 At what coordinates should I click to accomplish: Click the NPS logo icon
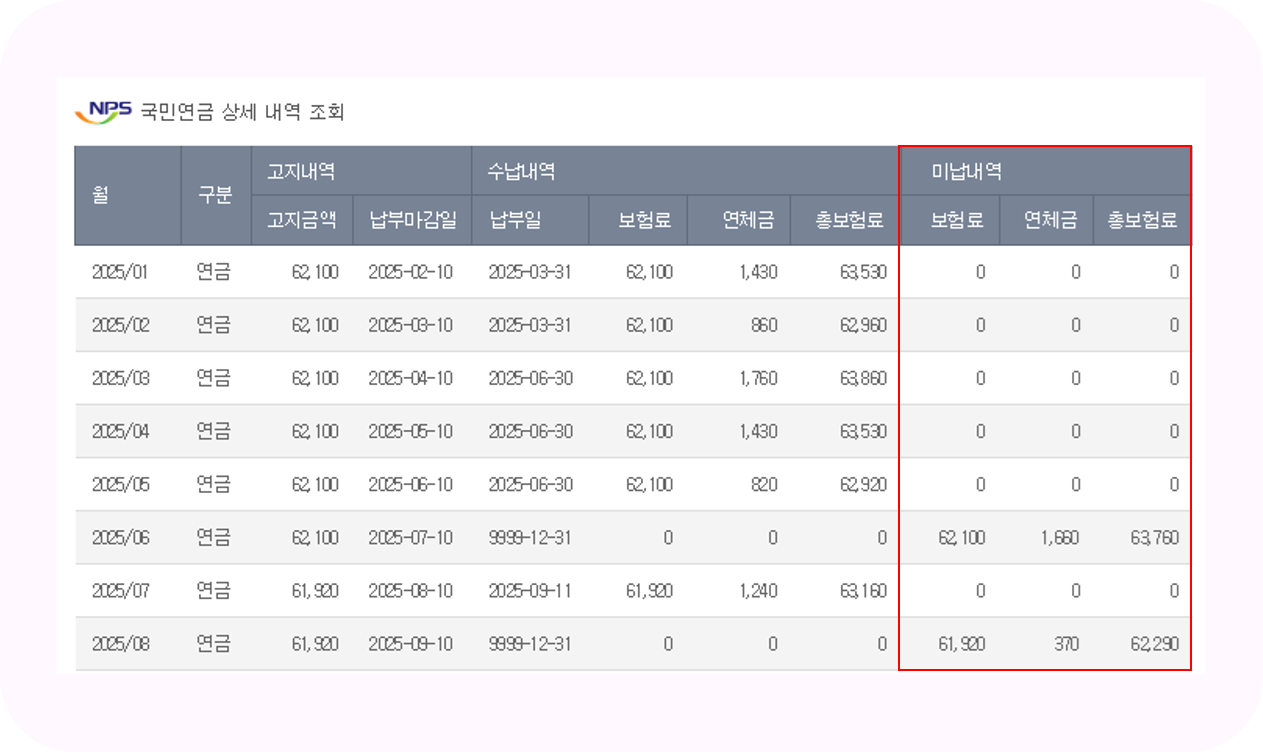(x=103, y=112)
